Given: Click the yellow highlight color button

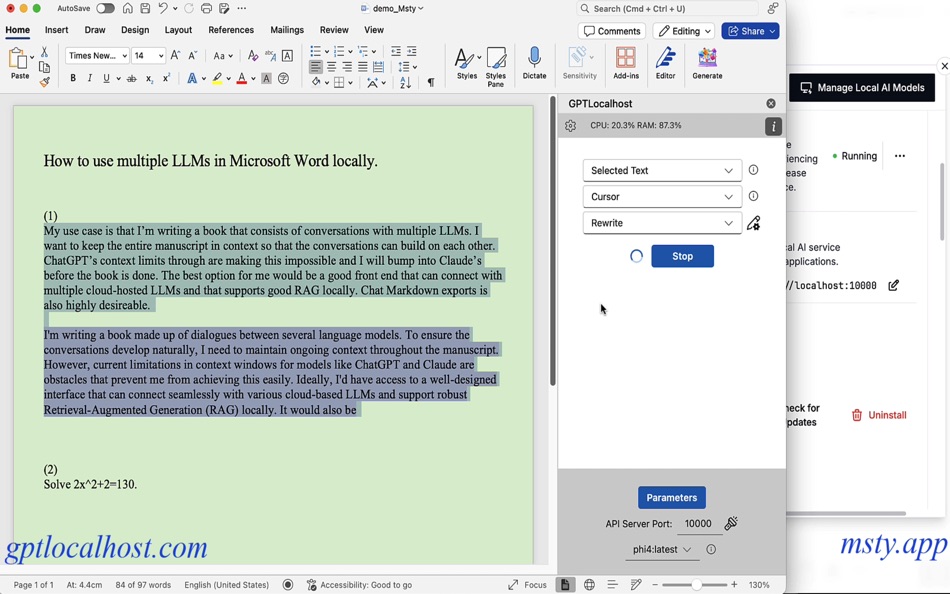Looking at the screenshot, I should point(218,78).
